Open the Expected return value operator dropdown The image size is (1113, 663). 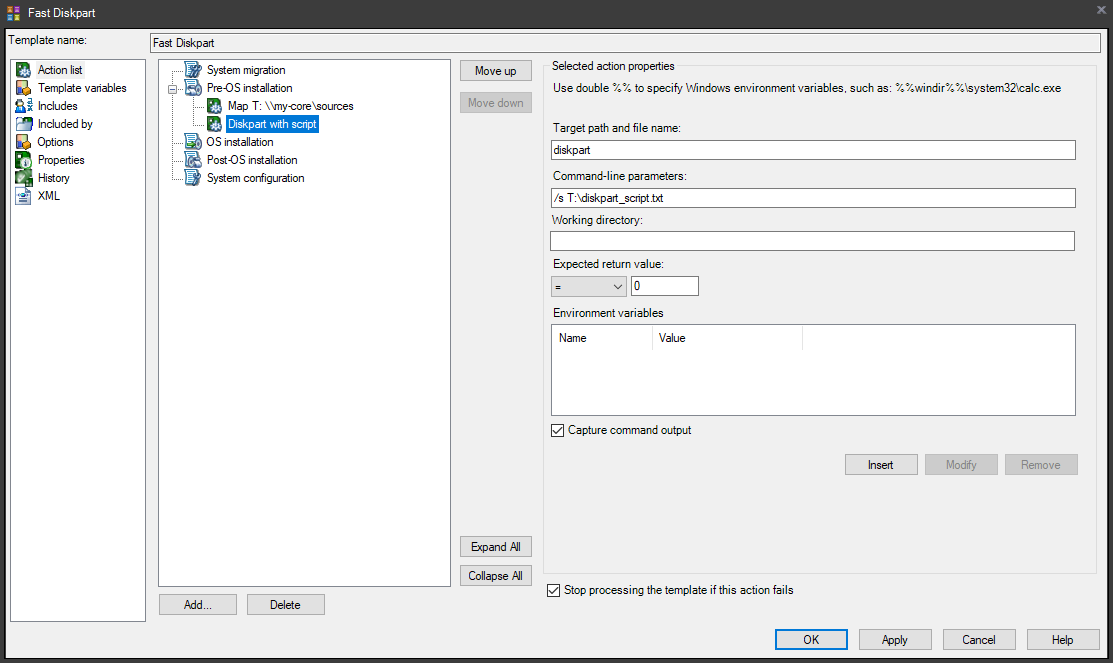(x=588, y=287)
